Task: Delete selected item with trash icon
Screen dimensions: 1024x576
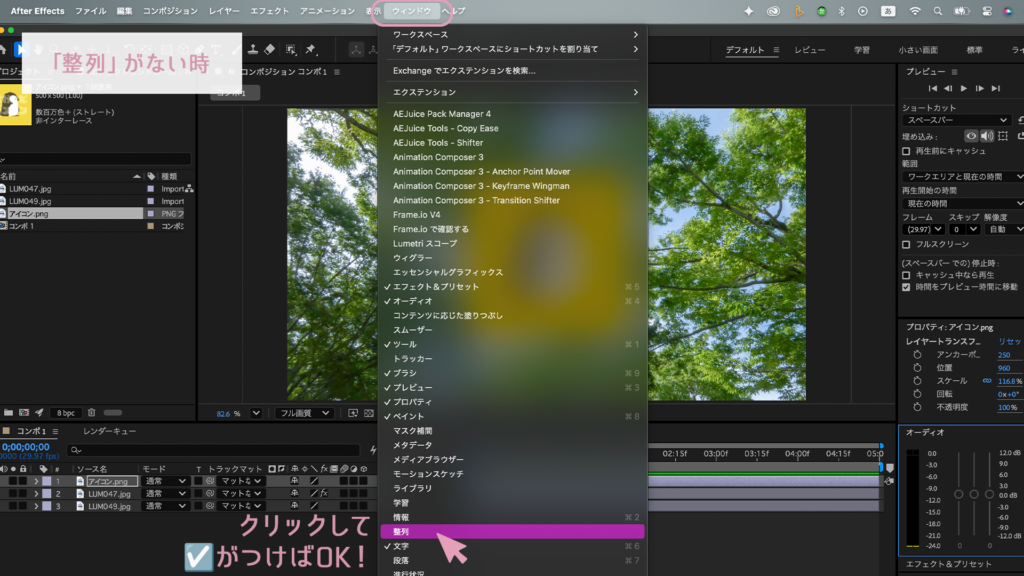Action: 91,413
